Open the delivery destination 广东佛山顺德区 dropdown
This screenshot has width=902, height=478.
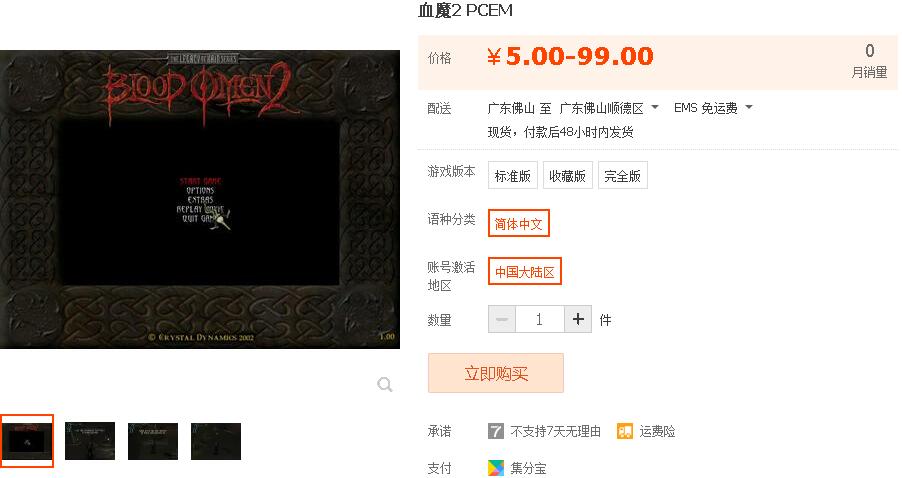coord(609,108)
